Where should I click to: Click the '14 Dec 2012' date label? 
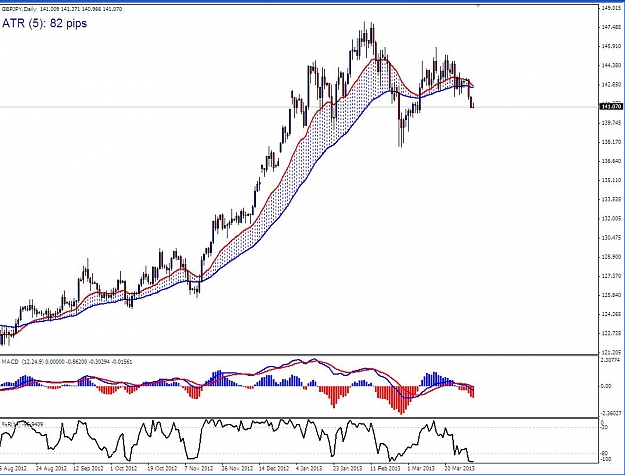[274, 468]
